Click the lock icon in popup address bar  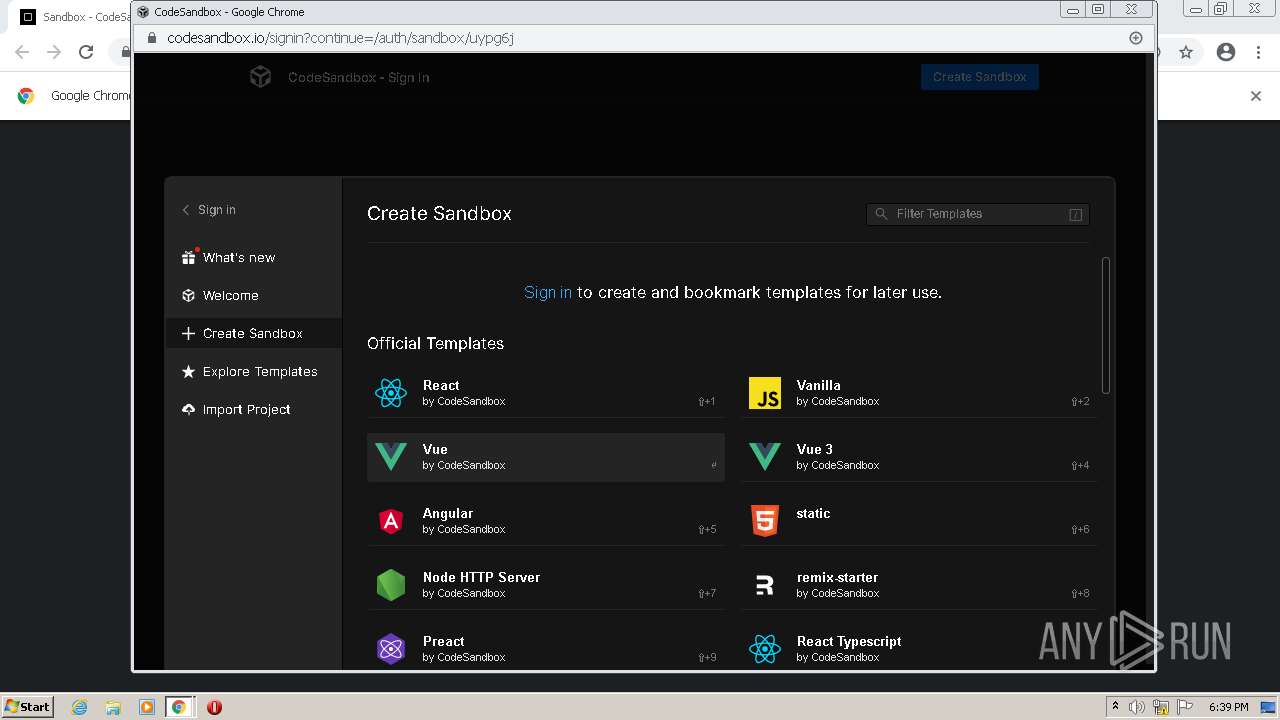152,38
